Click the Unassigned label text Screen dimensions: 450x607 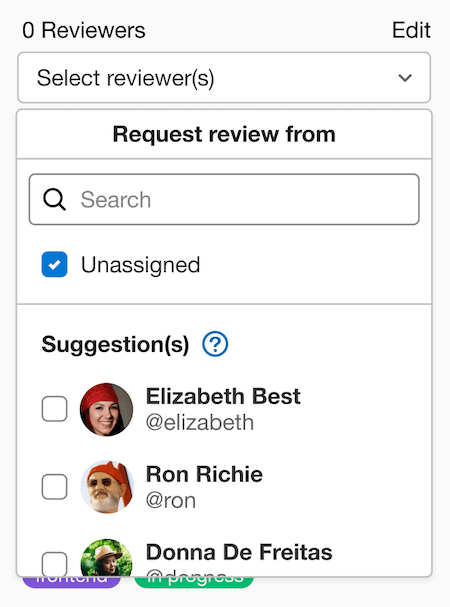tap(140, 265)
